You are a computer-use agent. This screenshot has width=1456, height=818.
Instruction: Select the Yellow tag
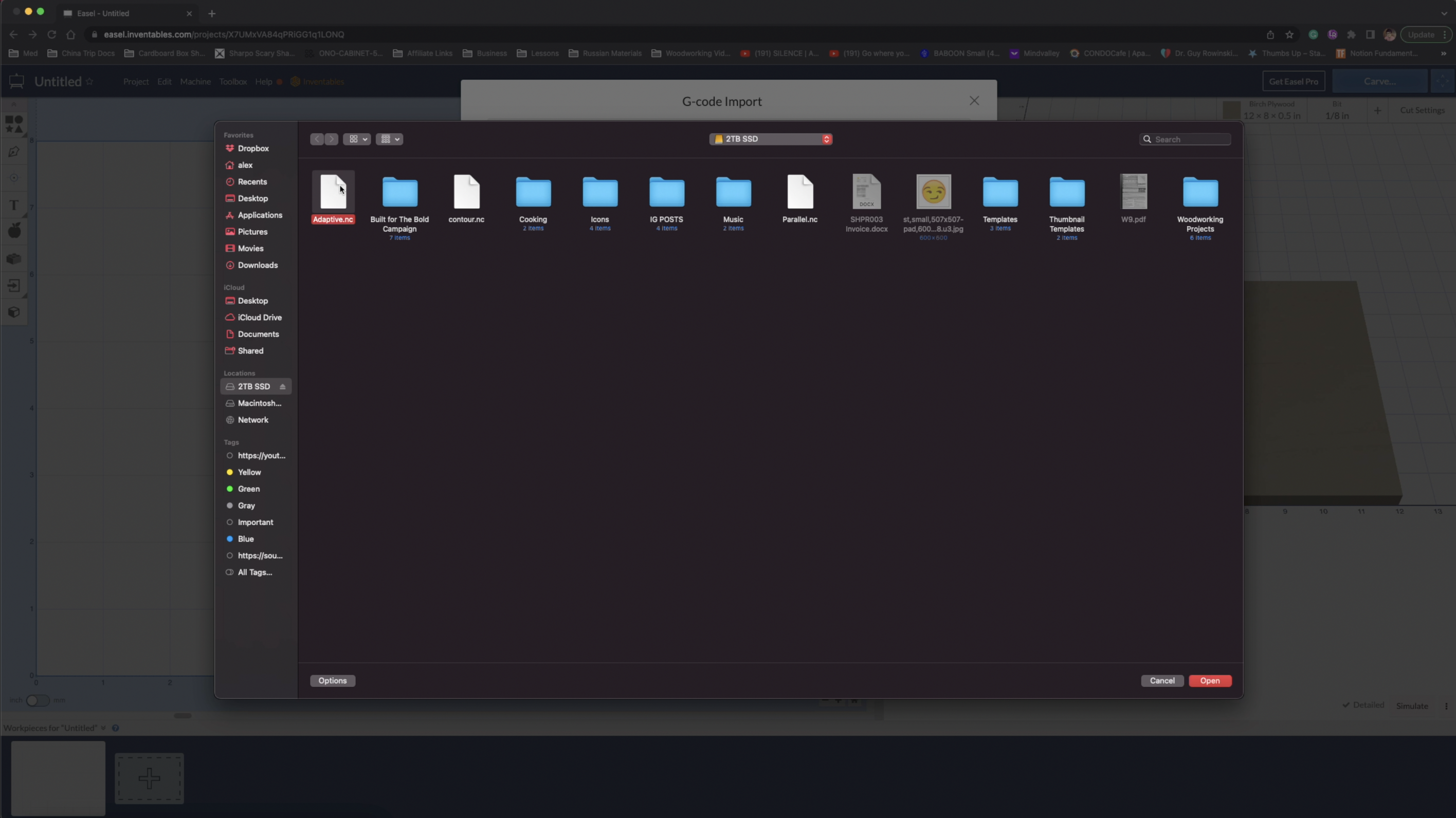pos(249,472)
